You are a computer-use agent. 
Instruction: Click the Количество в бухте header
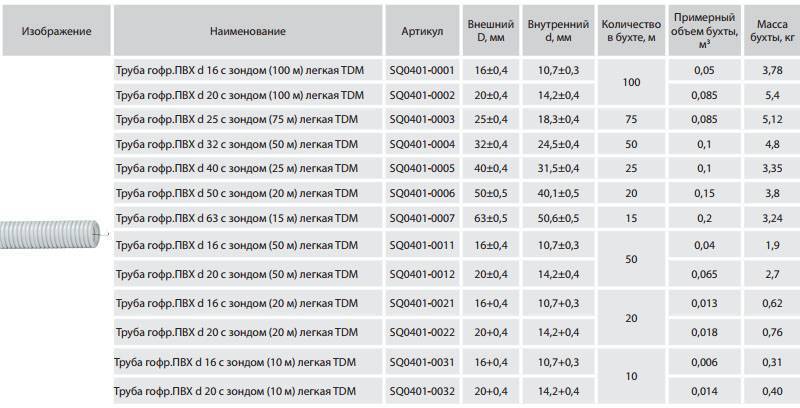631,31
